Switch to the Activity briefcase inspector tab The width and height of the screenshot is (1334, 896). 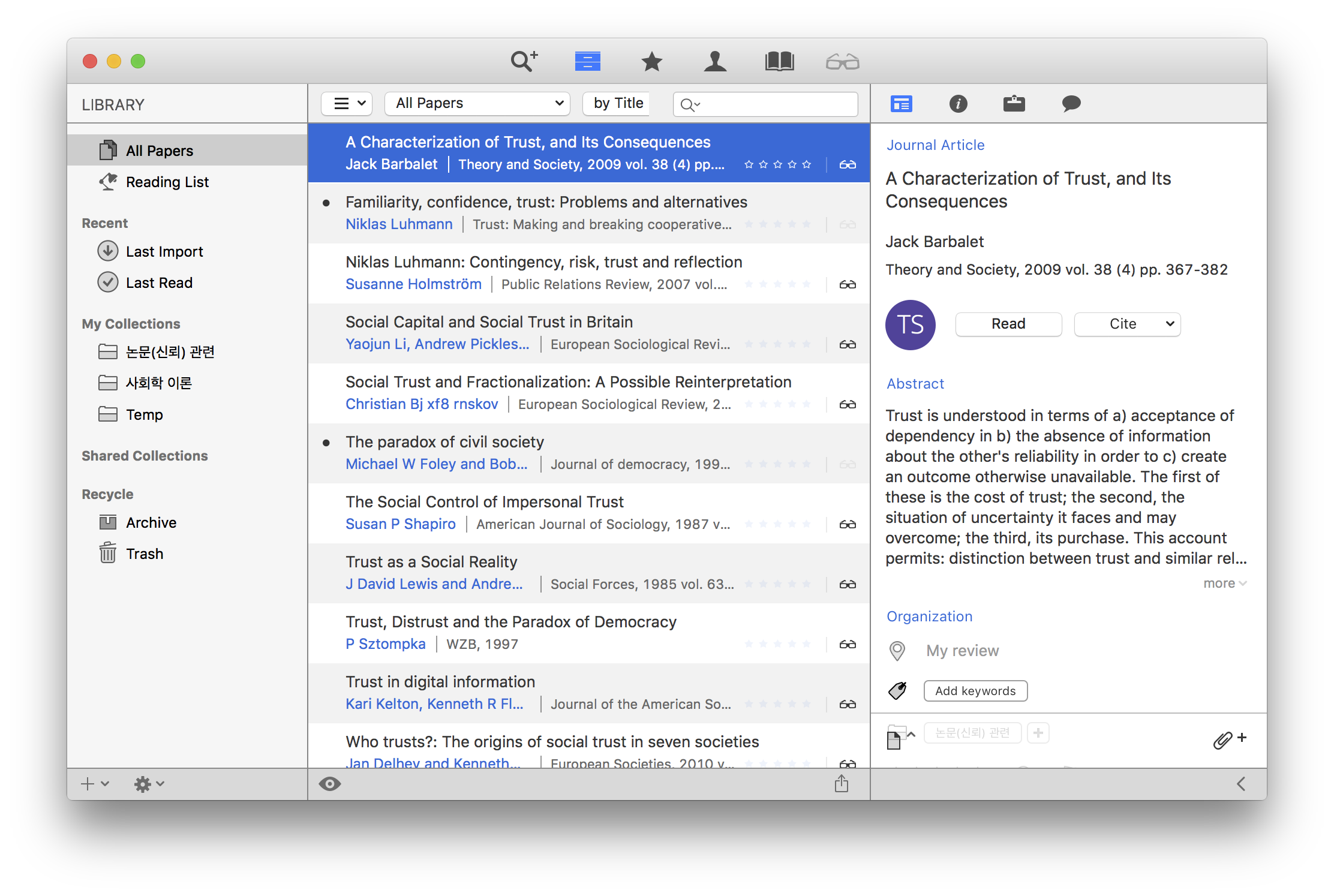click(1014, 104)
